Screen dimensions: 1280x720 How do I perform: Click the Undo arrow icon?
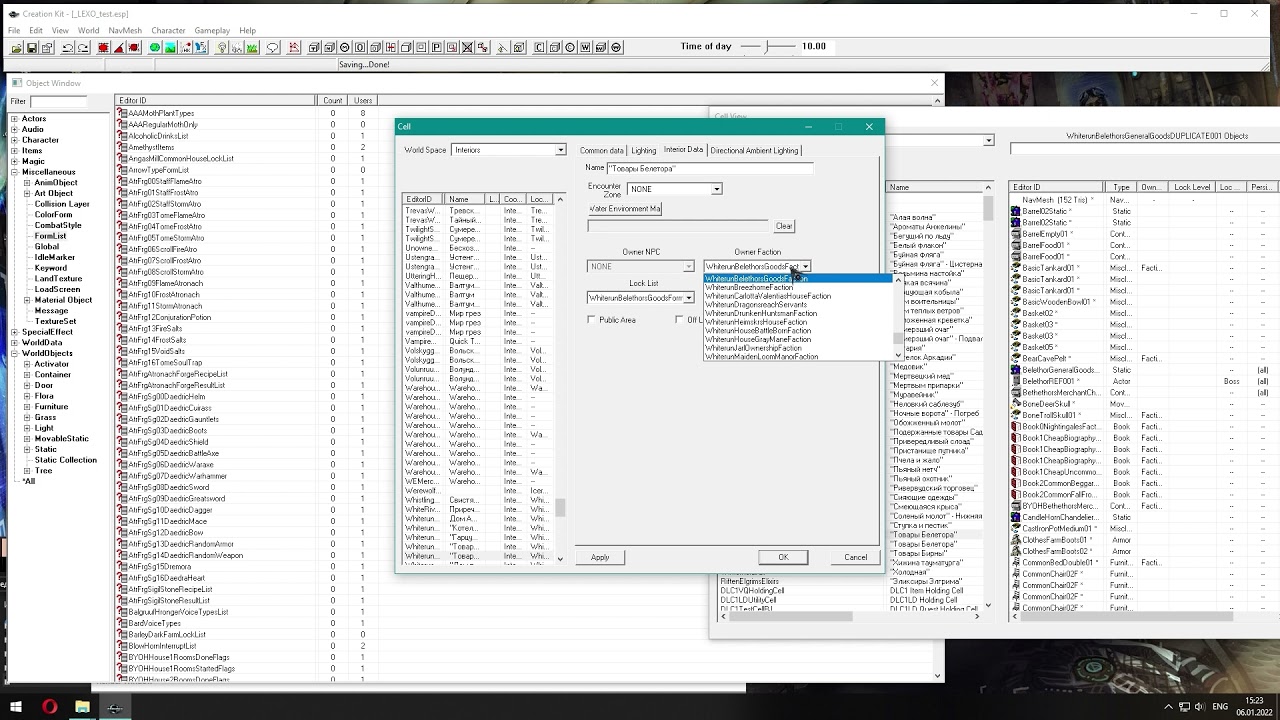point(68,47)
